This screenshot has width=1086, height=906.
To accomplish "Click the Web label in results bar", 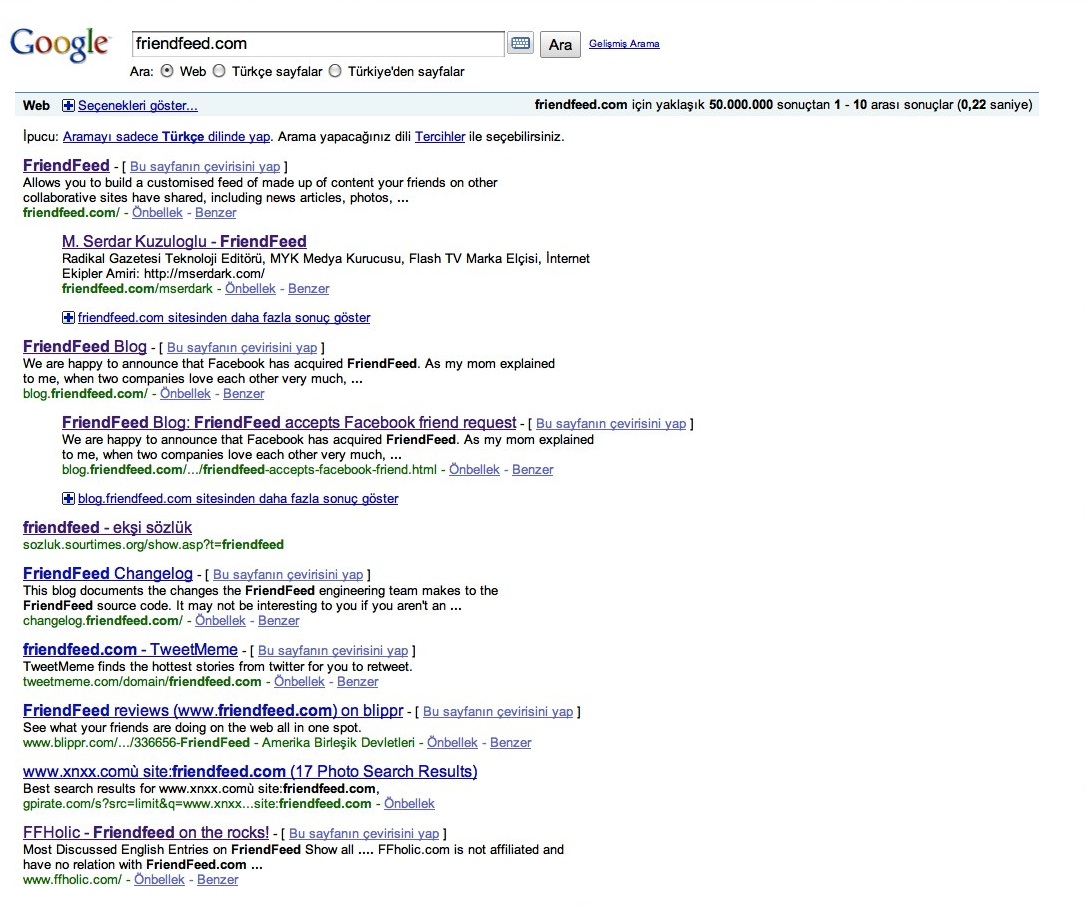I will (36, 105).
